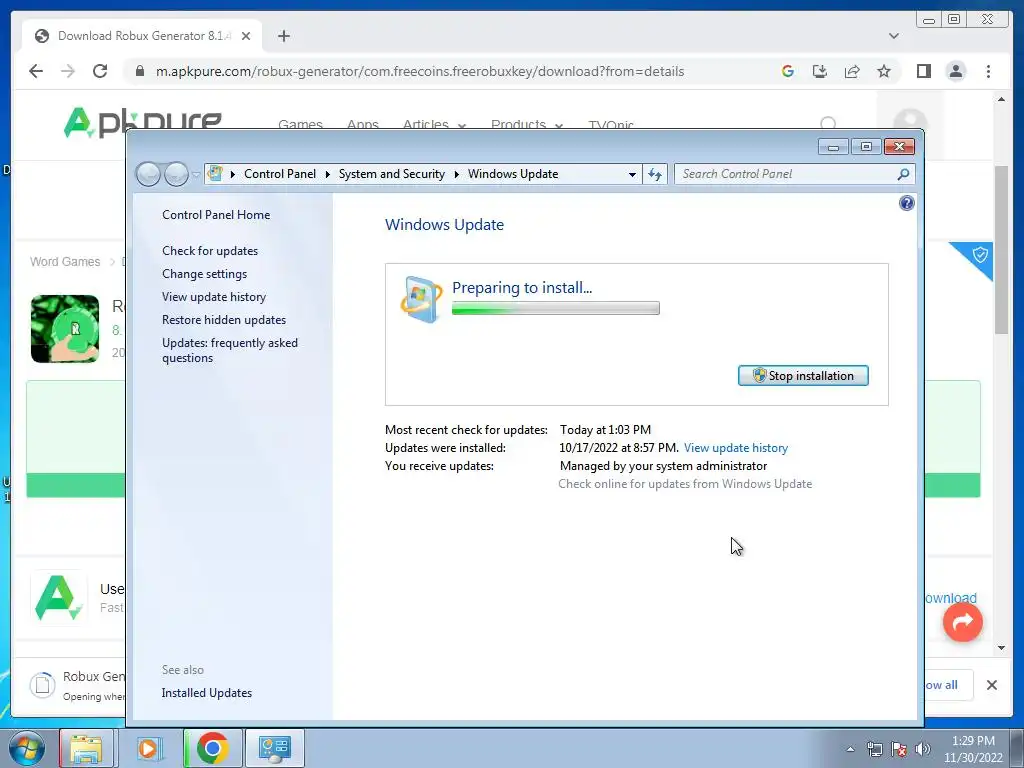Image resolution: width=1024 pixels, height=768 pixels.
Task: Close the Download Robux Generator tab
Action: 246,36
